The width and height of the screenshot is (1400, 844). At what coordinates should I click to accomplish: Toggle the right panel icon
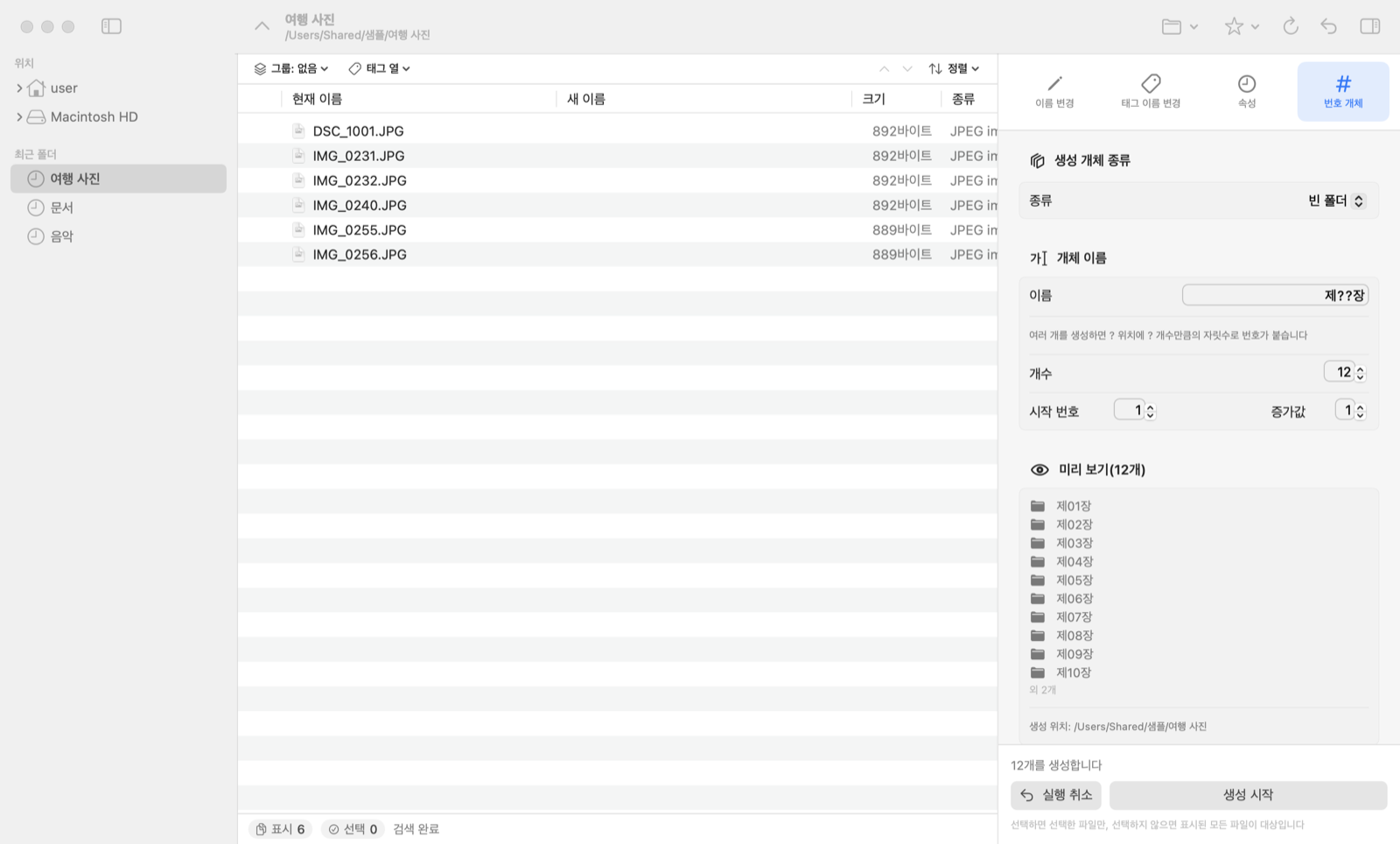pyautogui.click(x=1370, y=26)
